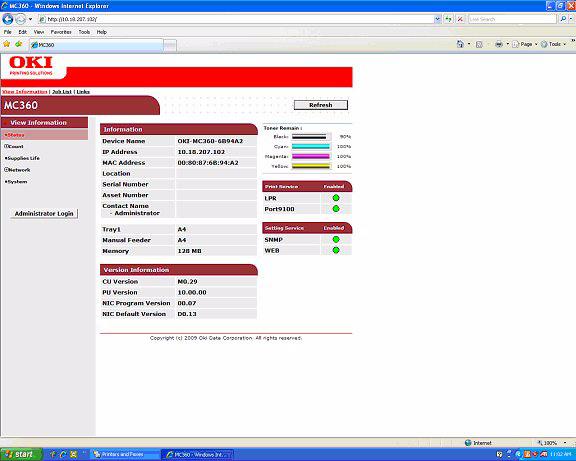576x461 pixels.
Task: Go forward with the browser Forward arrow
Action: pyautogui.click(x=21, y=19)
